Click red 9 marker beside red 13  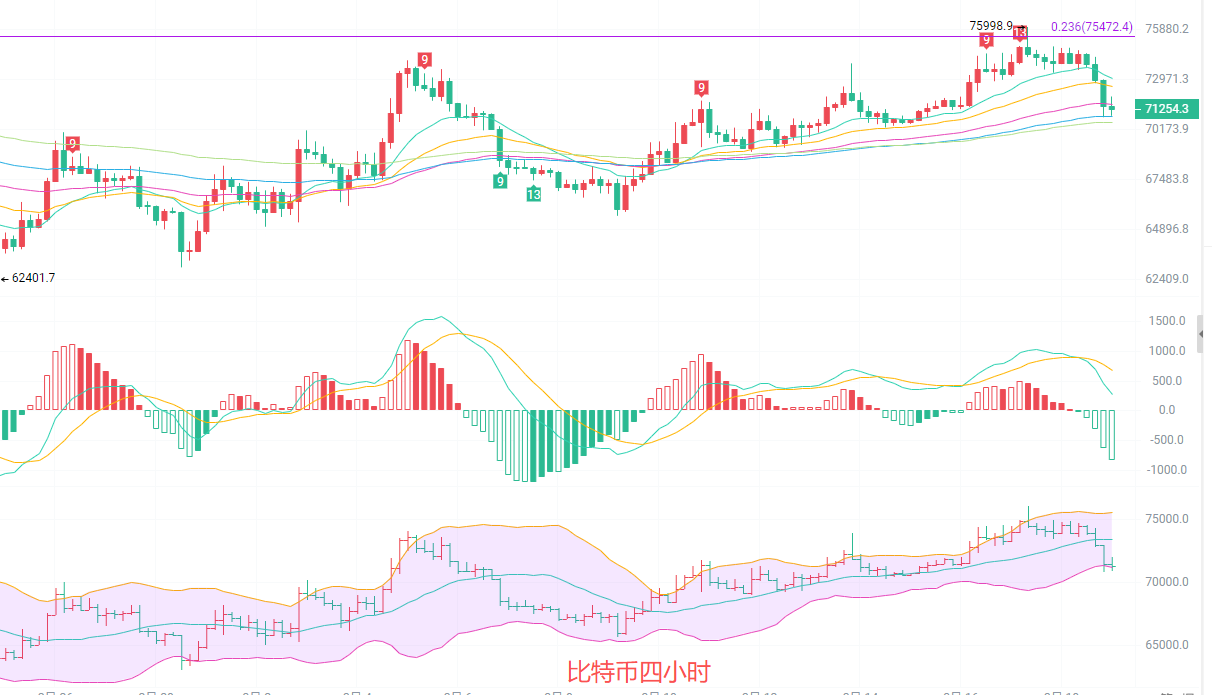(987, 40)
